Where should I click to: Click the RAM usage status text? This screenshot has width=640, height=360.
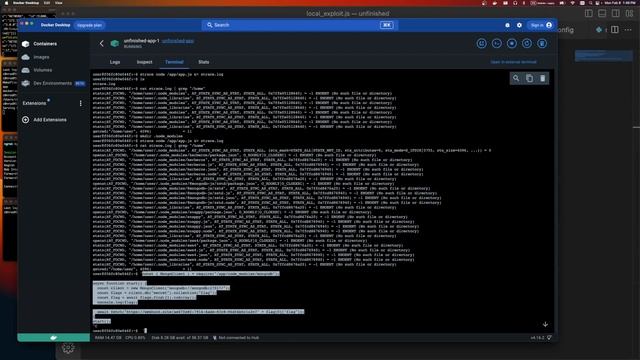coord(108,338)
